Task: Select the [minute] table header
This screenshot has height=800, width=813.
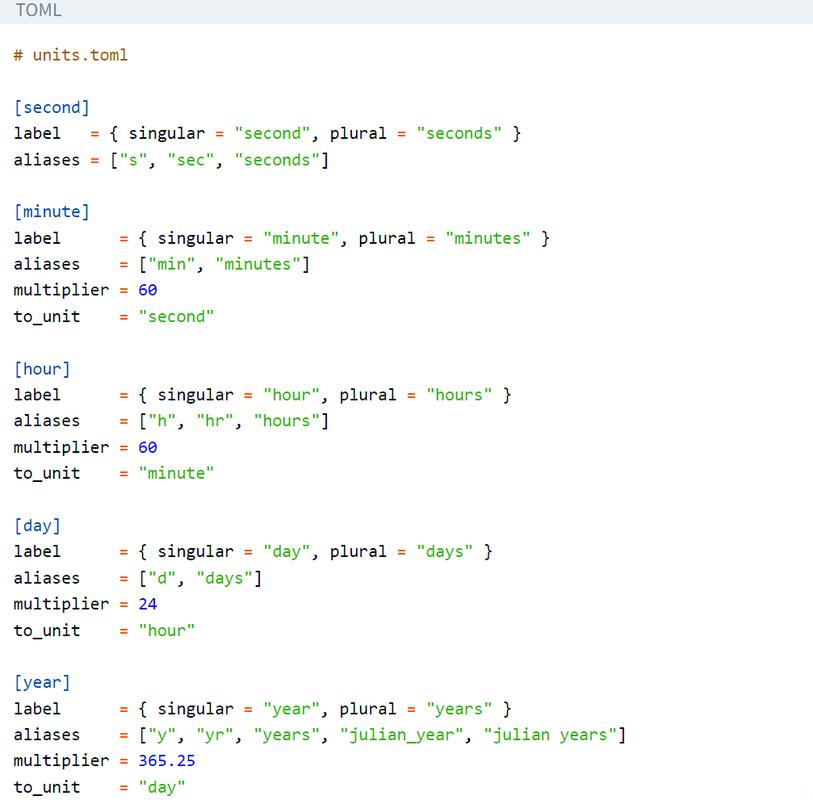Action: [52, 212]
